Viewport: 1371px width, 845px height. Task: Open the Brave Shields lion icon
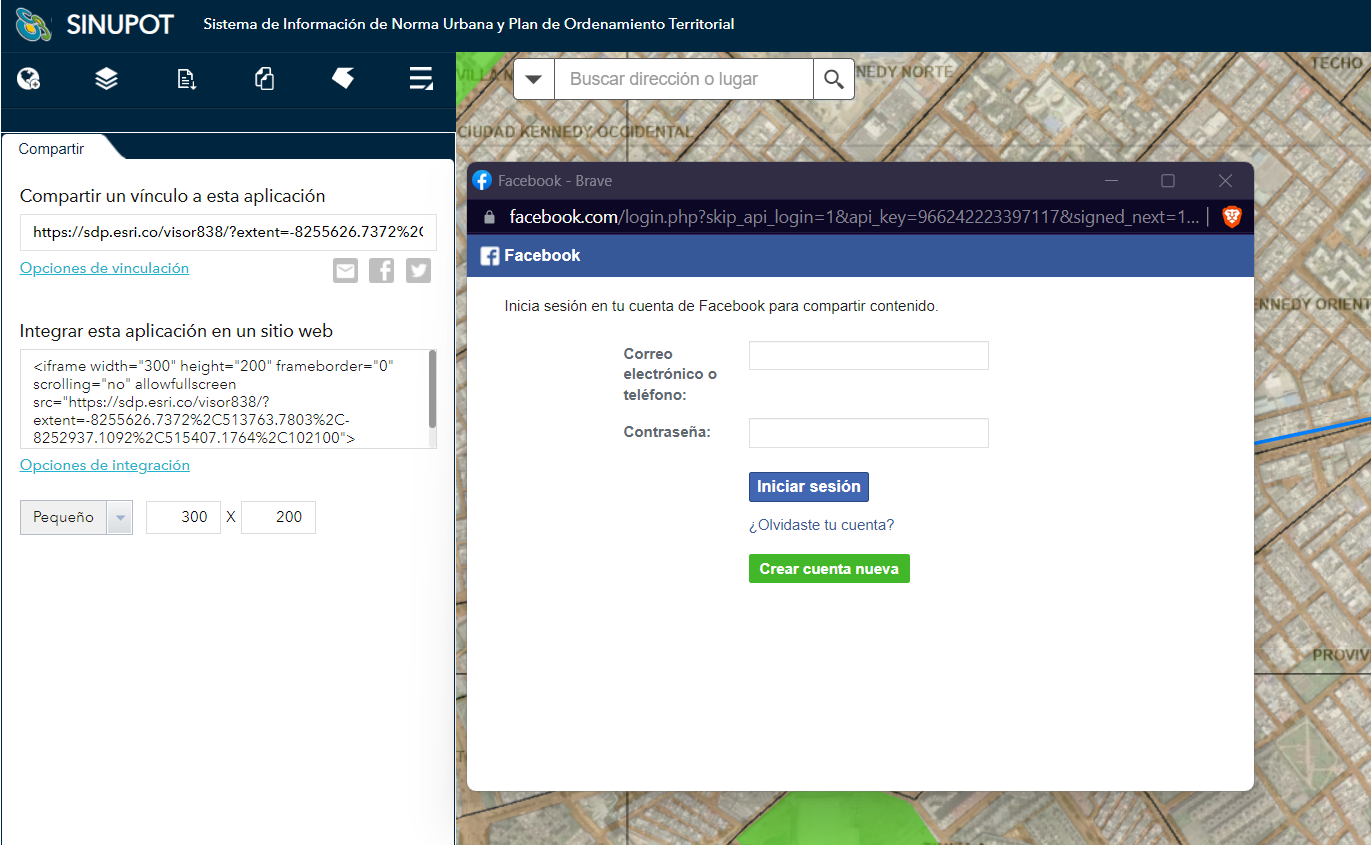pos(1232,217)
